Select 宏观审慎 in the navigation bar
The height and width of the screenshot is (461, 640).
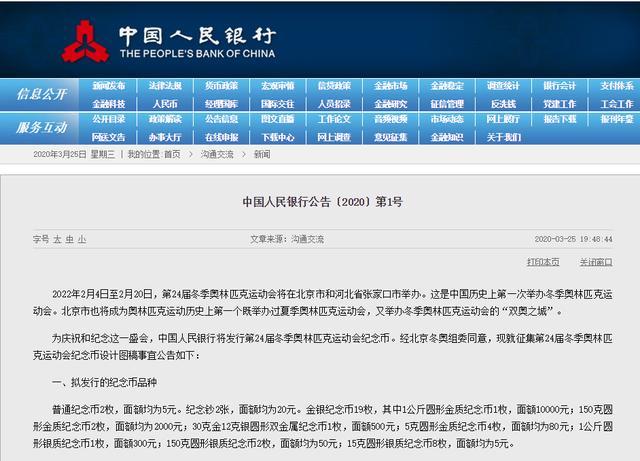click(278, 86)
